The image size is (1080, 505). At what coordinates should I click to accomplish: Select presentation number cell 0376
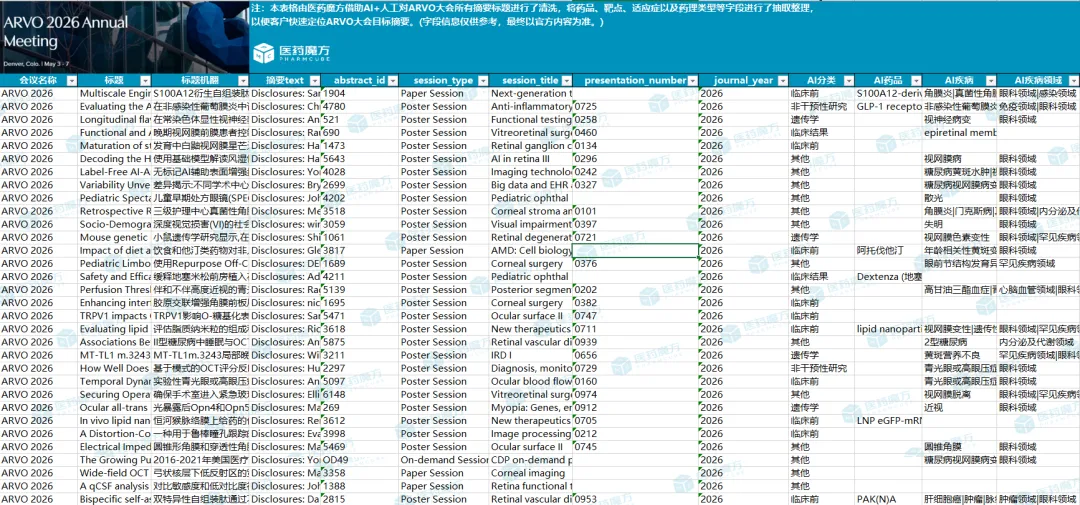[636, 264]
